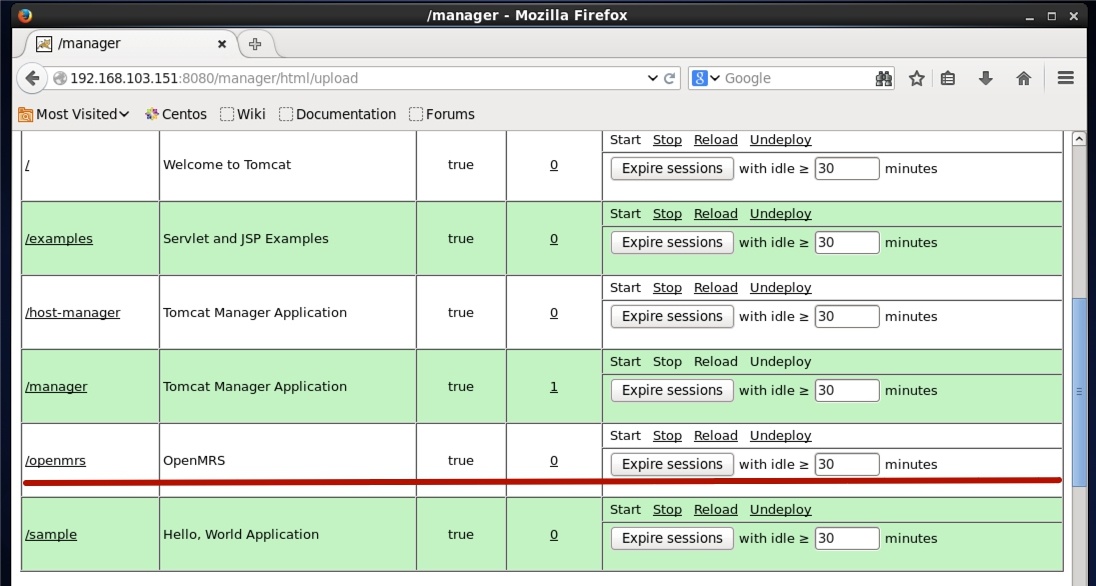Show bookmarks list icon in toolbar
1096x586 pixels.
(948, 78)
